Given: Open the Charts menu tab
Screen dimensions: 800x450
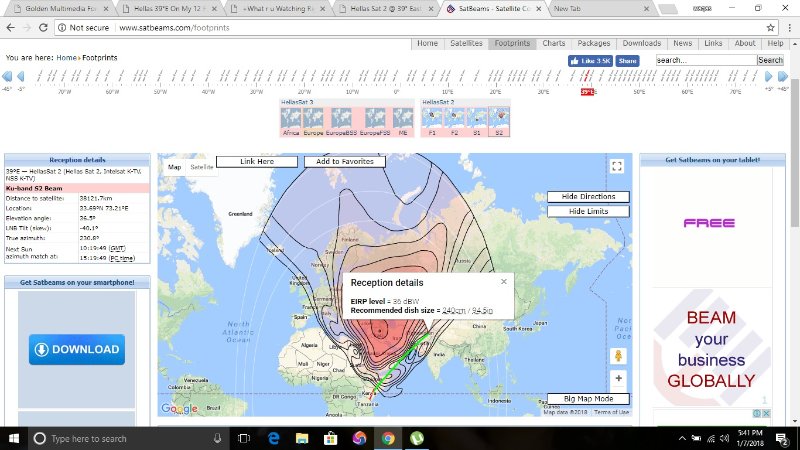Looking at the screenshot, I should (554, 44).
